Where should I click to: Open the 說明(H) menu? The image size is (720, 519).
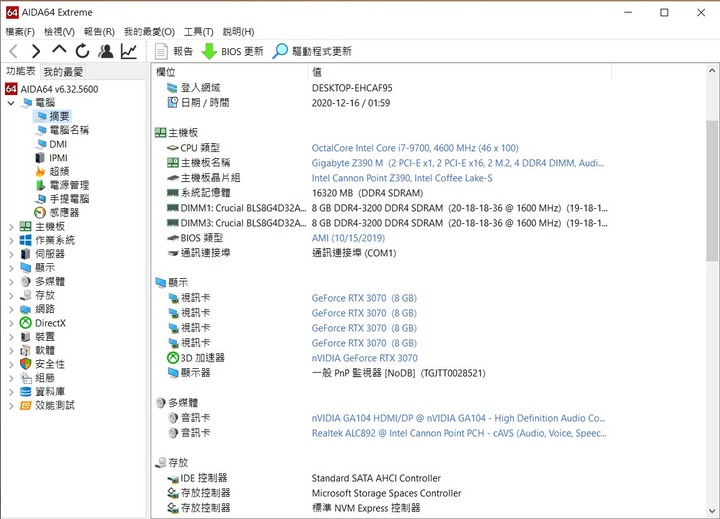click(x=238, y=32)
